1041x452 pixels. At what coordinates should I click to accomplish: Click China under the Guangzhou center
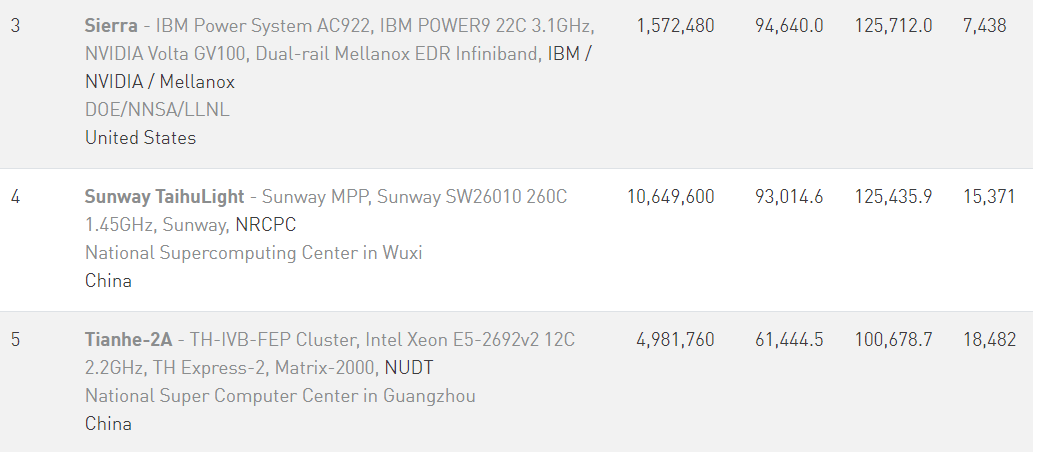(x=108, y=424)
